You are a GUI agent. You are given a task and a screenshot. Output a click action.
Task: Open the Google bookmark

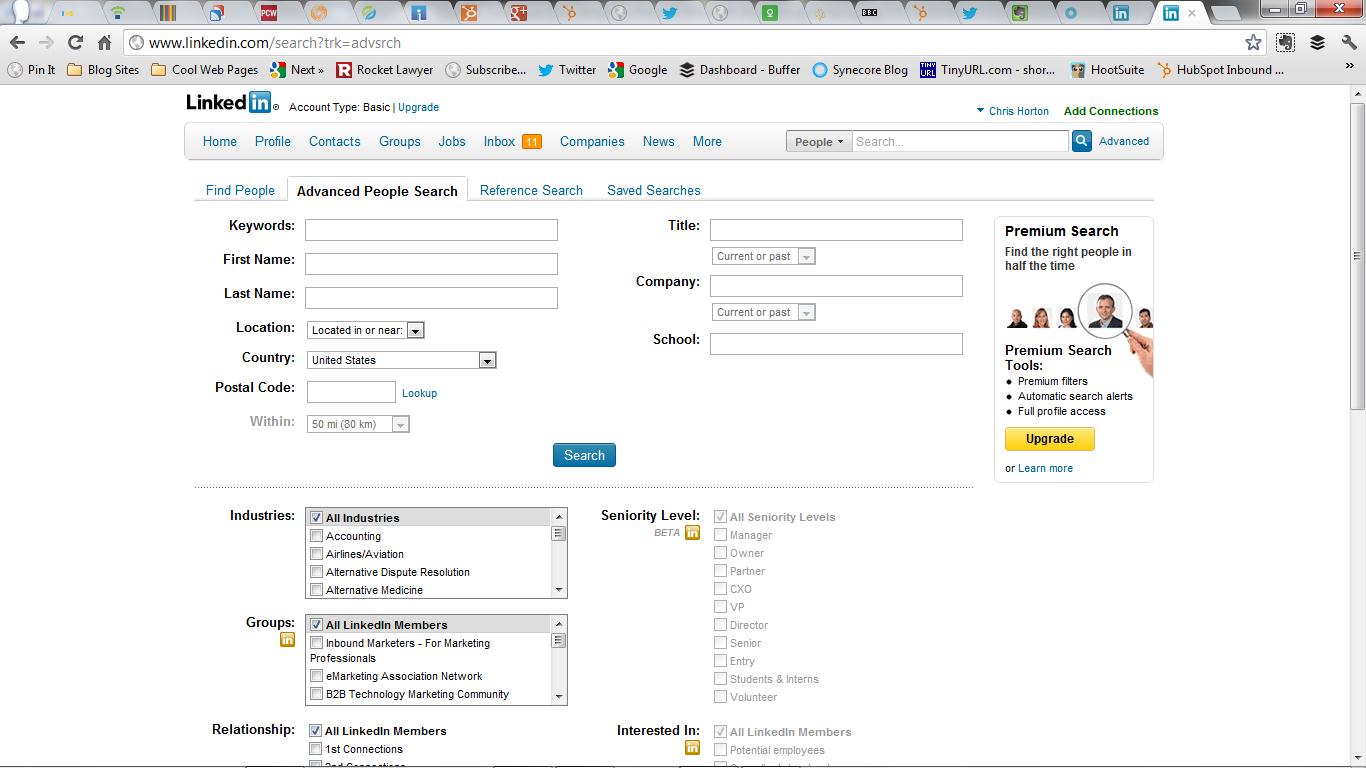pos(637,70)
